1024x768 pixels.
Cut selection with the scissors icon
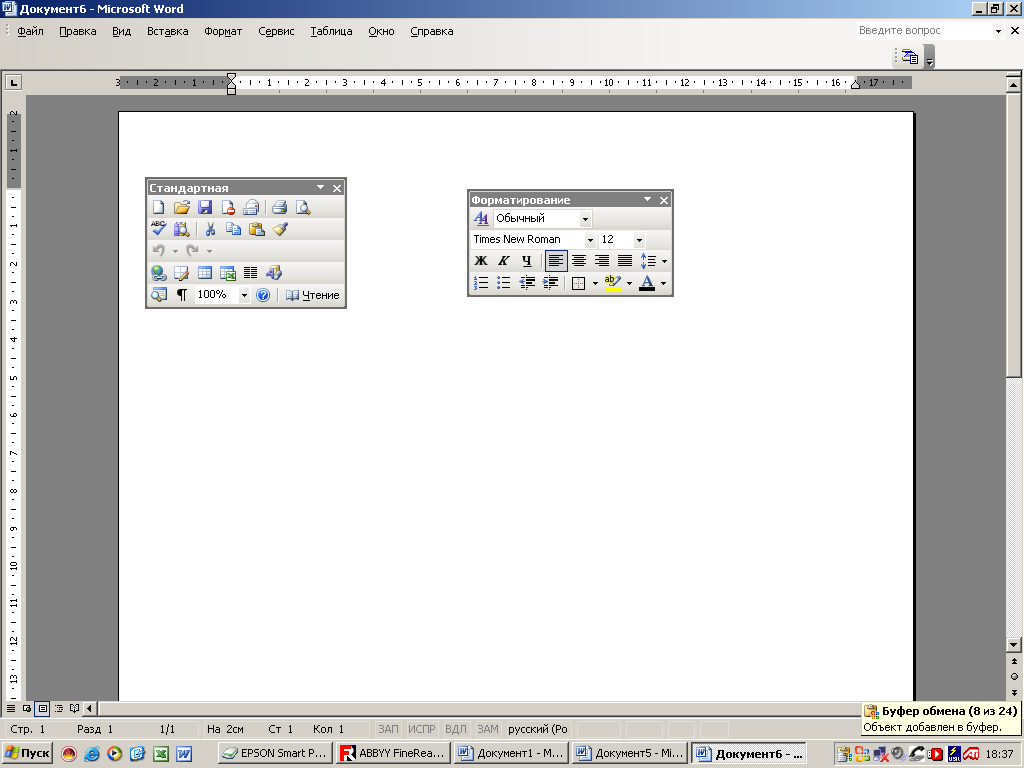[210, 229]
